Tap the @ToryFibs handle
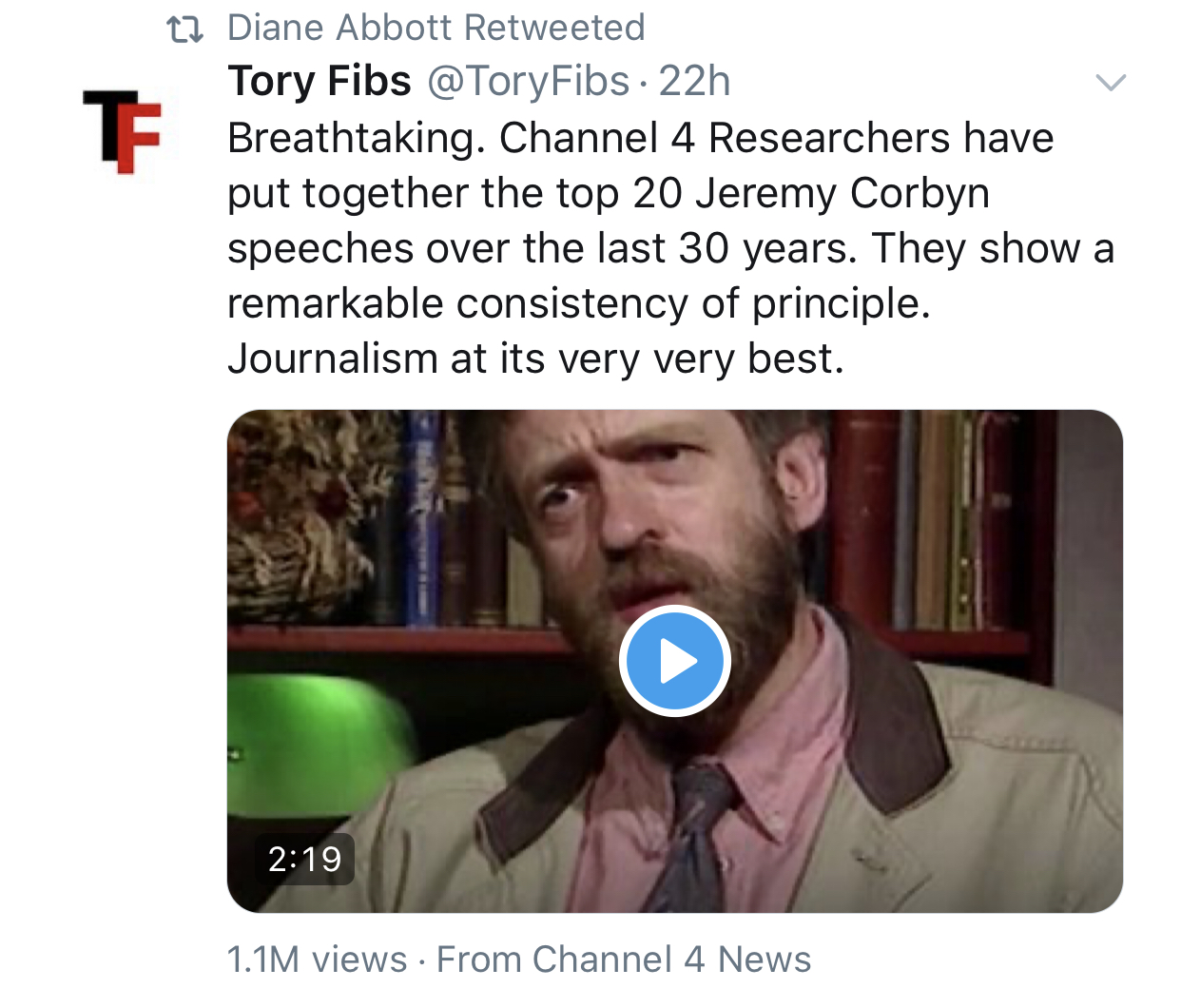 (528, 82)
